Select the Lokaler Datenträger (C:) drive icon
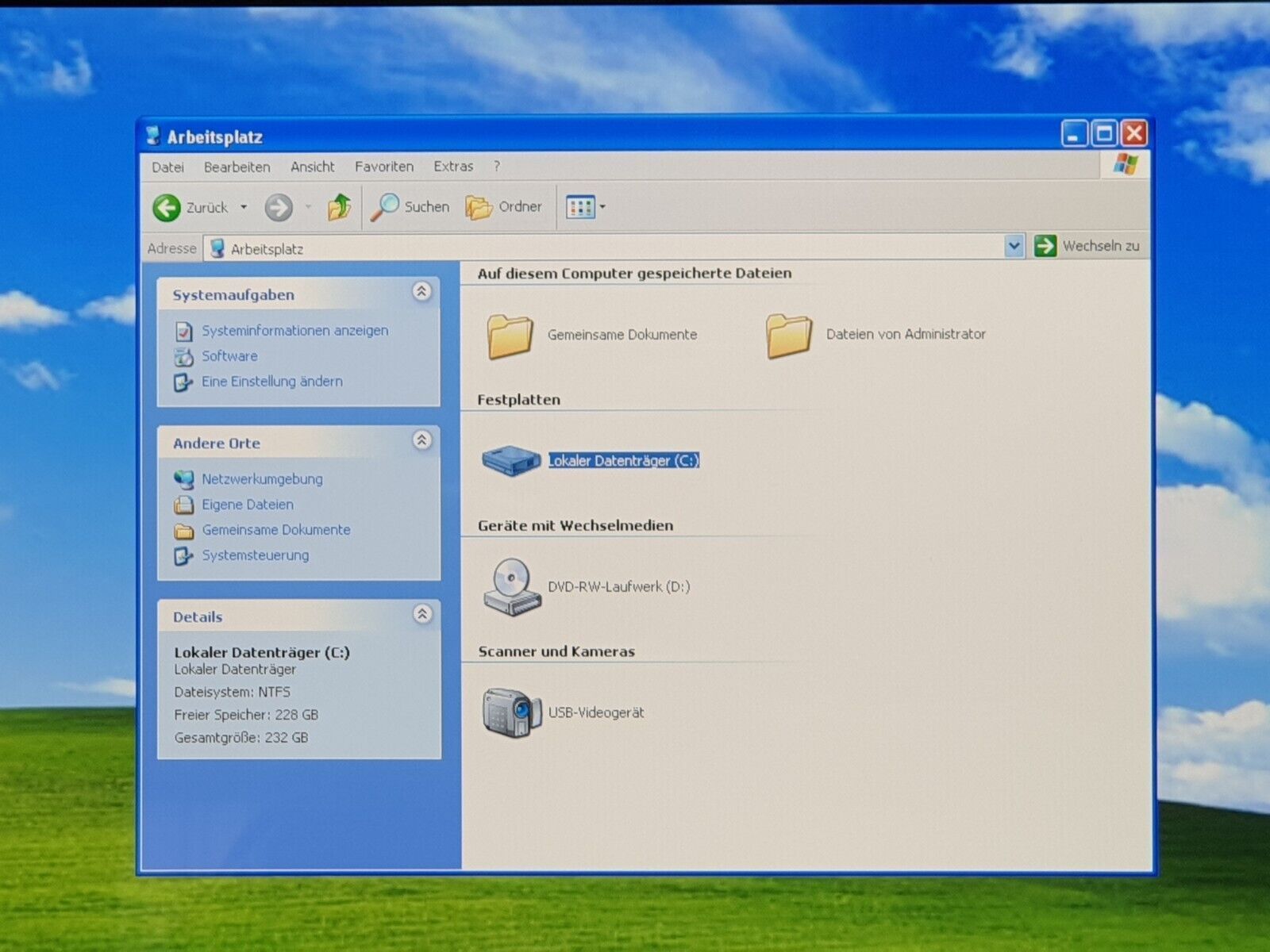 click(x=512, y=460)
